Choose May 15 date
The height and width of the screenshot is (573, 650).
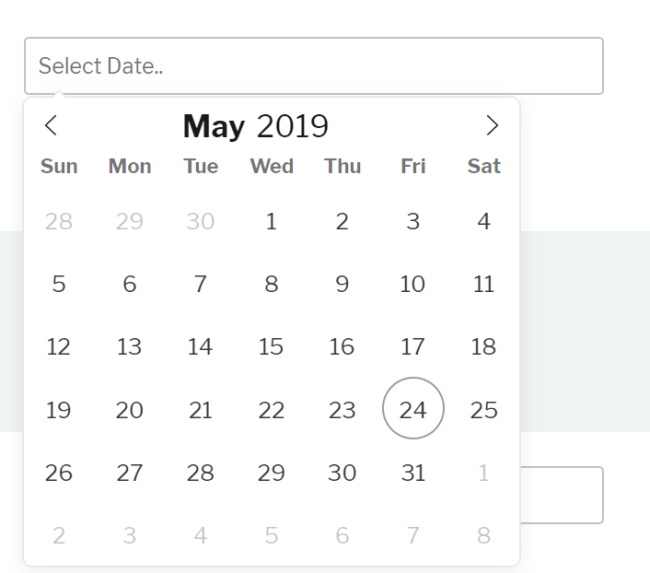click(271, 346)
